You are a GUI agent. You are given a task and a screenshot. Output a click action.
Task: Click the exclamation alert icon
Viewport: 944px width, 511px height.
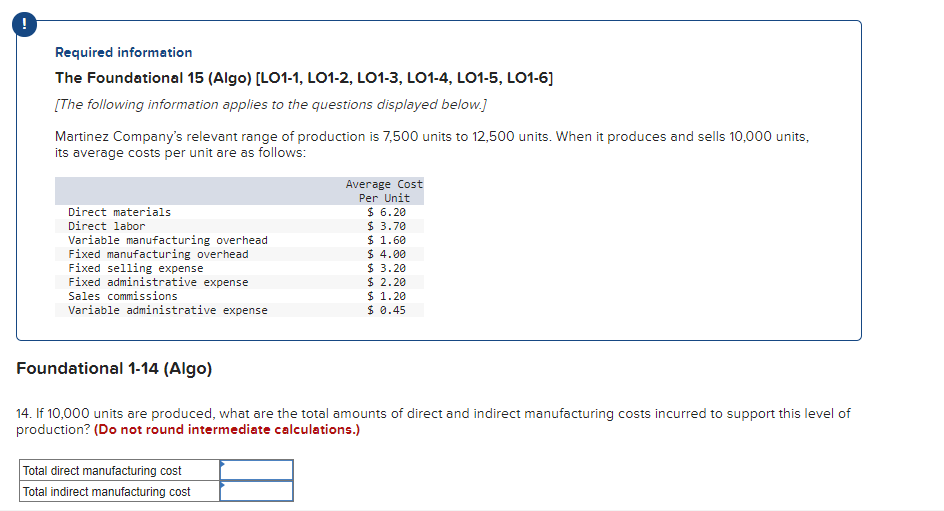click(x=24, y=24)
